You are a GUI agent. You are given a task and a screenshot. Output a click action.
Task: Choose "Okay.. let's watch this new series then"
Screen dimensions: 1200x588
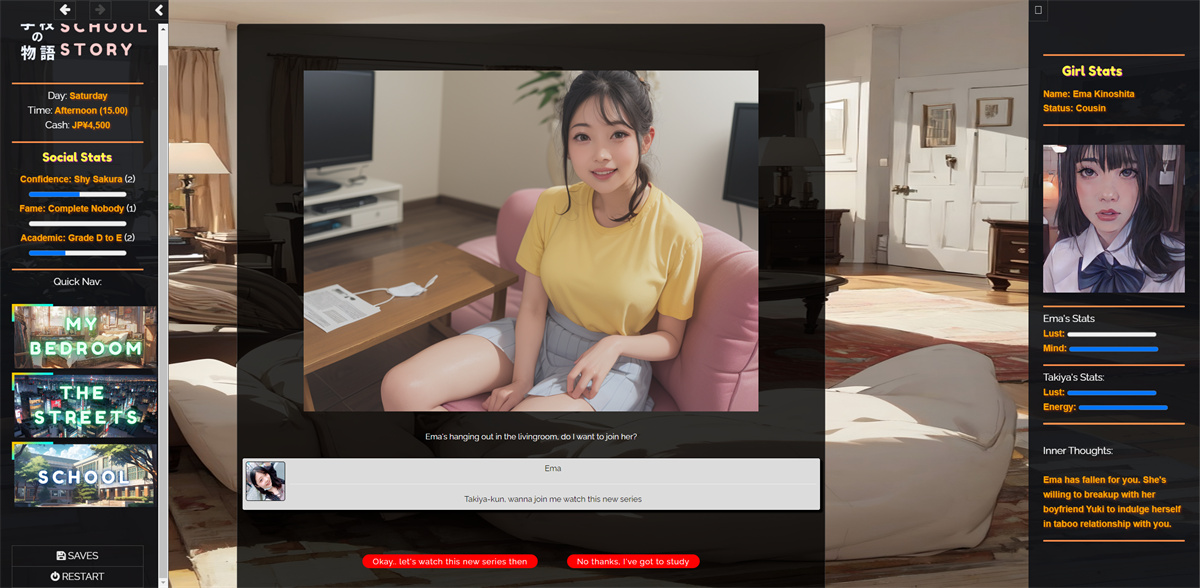(450, 561)
